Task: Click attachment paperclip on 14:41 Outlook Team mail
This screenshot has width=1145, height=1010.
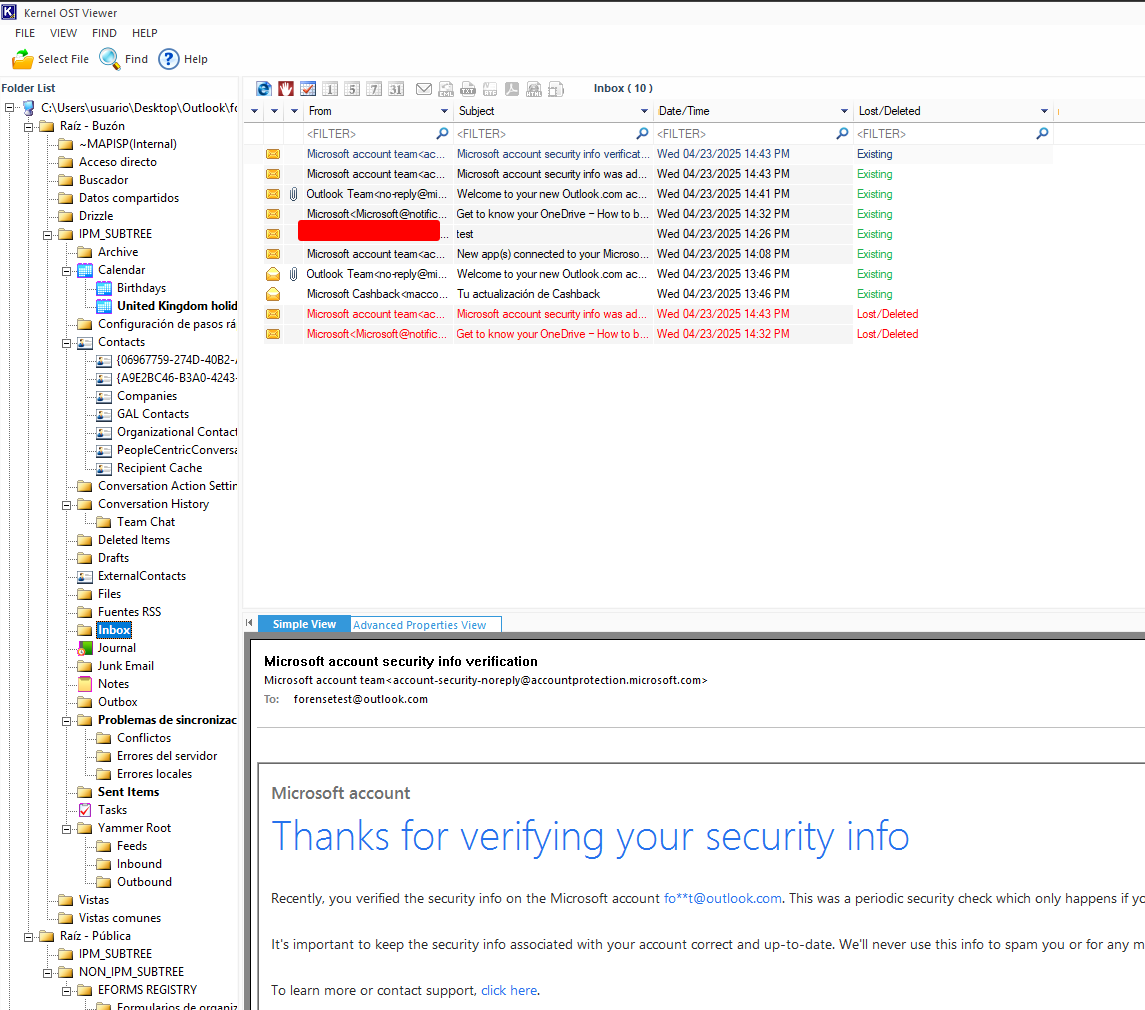Action: [293, 194]
